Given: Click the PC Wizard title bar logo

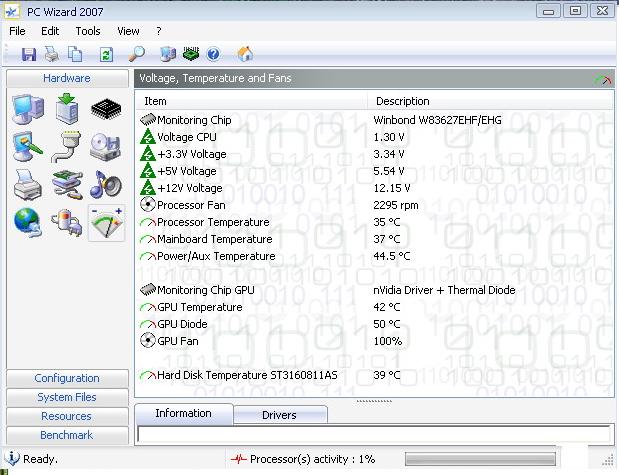Looking at the screenshot, I should click(x=12, y=12).
